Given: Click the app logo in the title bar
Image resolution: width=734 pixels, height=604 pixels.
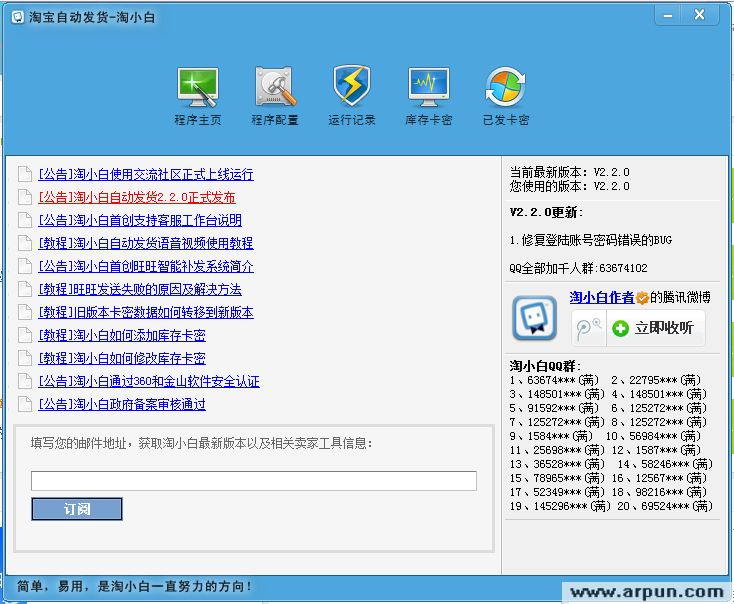Looking at the screenshot, I should click(17, 17).
